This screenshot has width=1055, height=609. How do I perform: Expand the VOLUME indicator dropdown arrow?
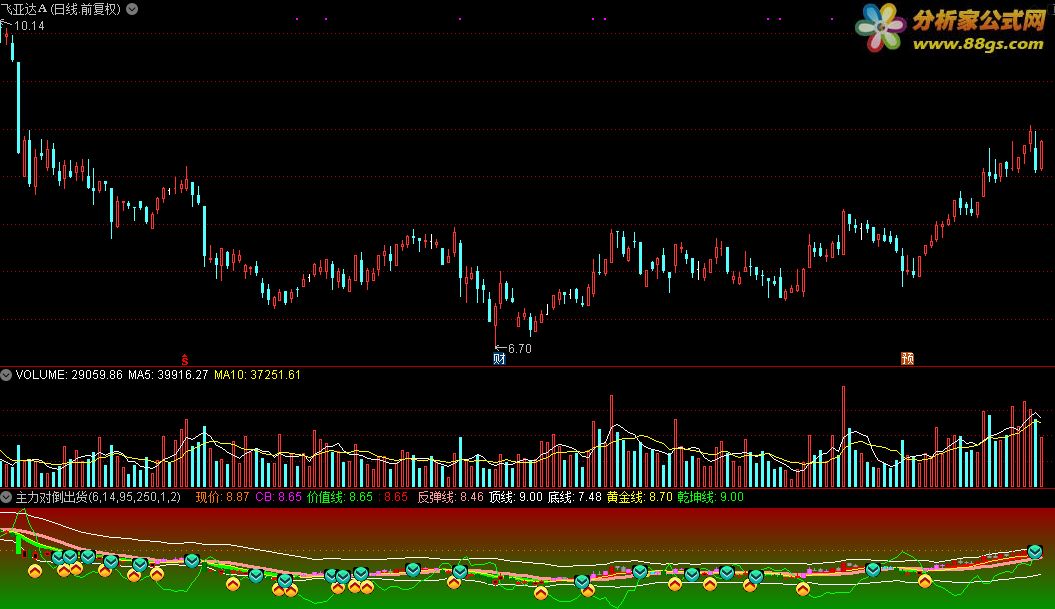pos(6,375)
